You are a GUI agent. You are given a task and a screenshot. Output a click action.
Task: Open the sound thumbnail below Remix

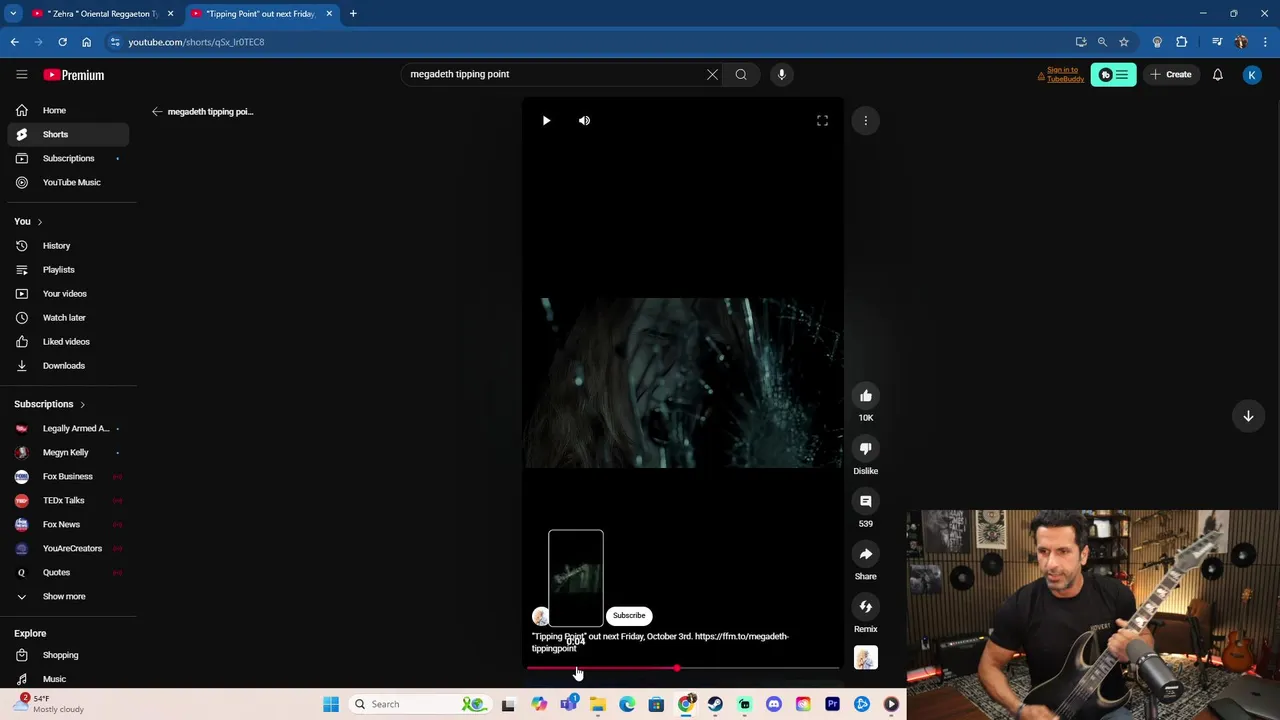coord(866,658)
